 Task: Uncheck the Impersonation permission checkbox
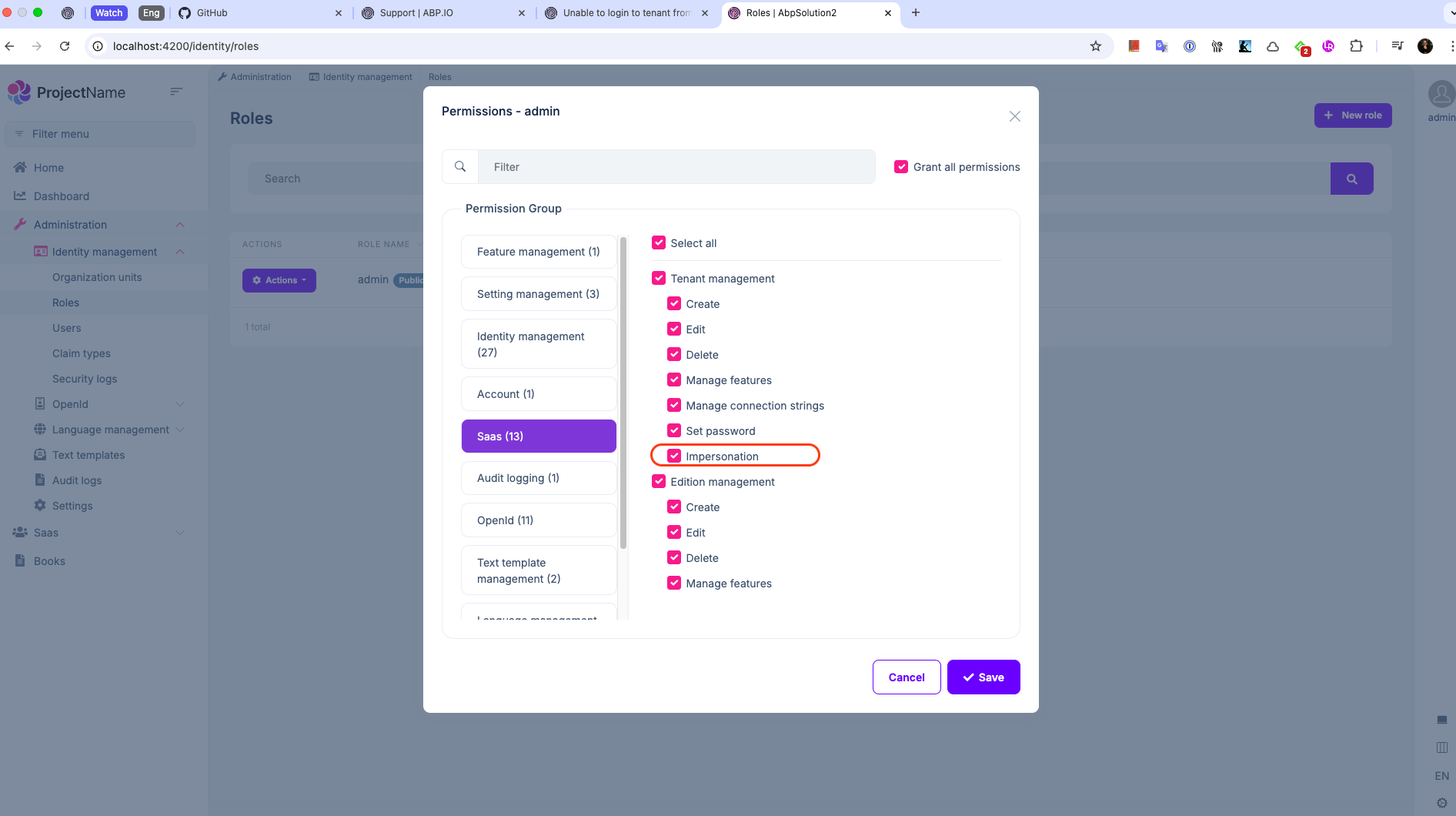(x=674, y=456)
